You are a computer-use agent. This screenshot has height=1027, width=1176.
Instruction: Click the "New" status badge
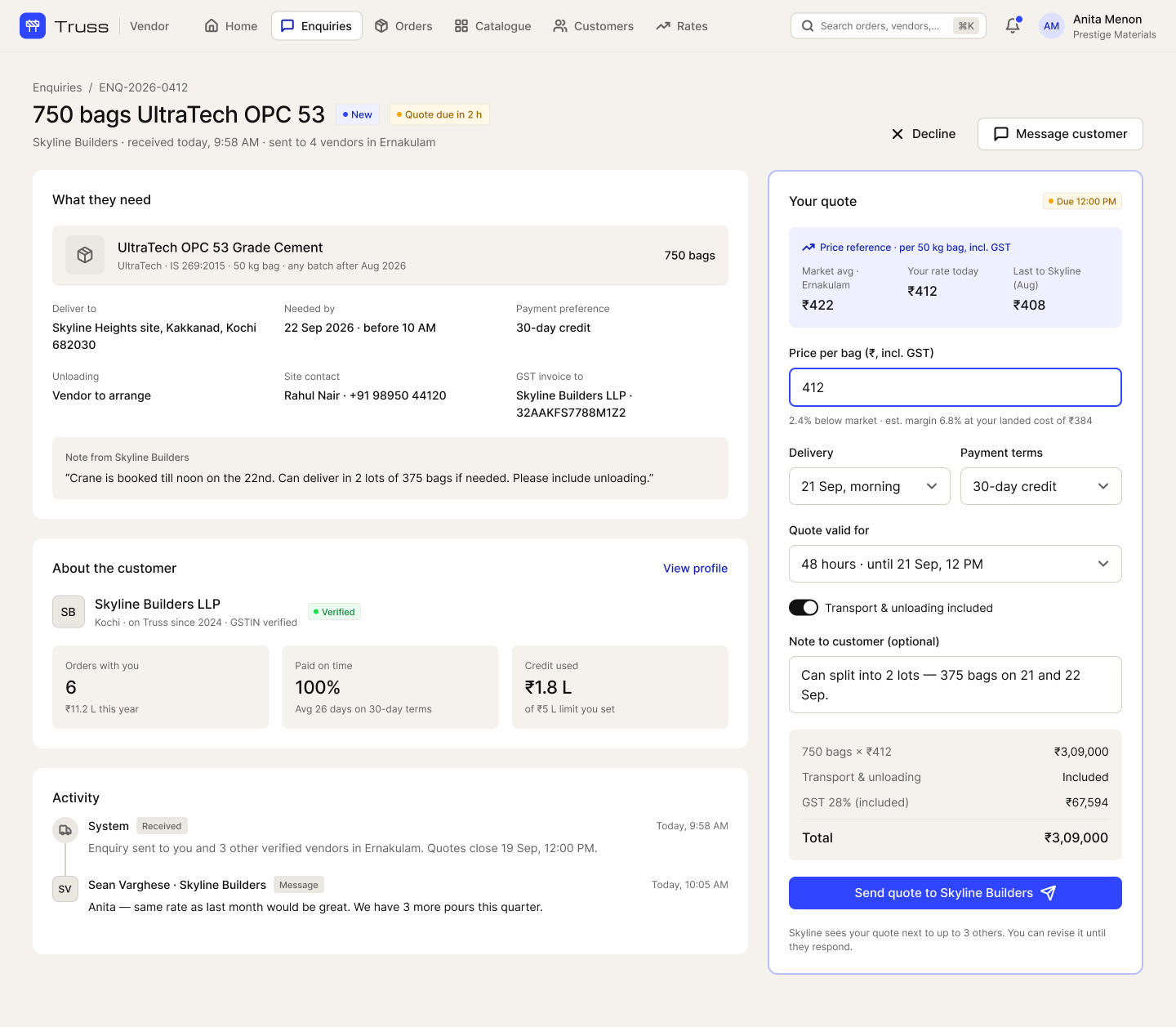(358, 114)
